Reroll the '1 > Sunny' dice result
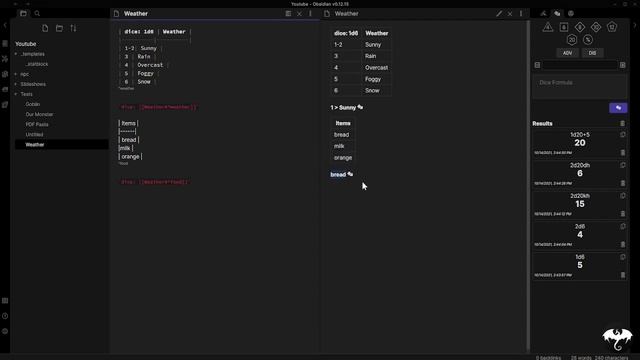 360,107
